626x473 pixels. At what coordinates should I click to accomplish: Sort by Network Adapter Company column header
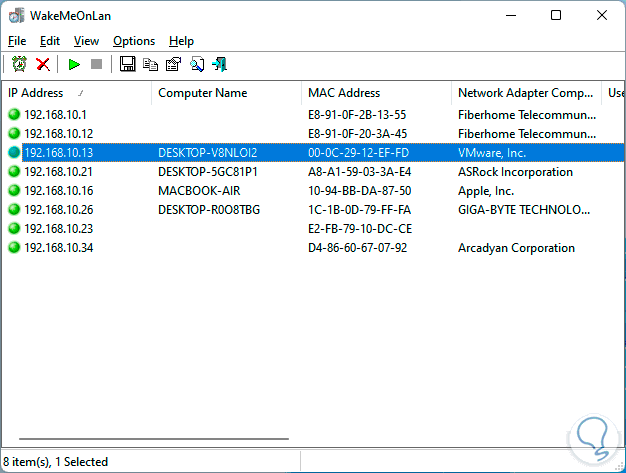click(526, 93)
